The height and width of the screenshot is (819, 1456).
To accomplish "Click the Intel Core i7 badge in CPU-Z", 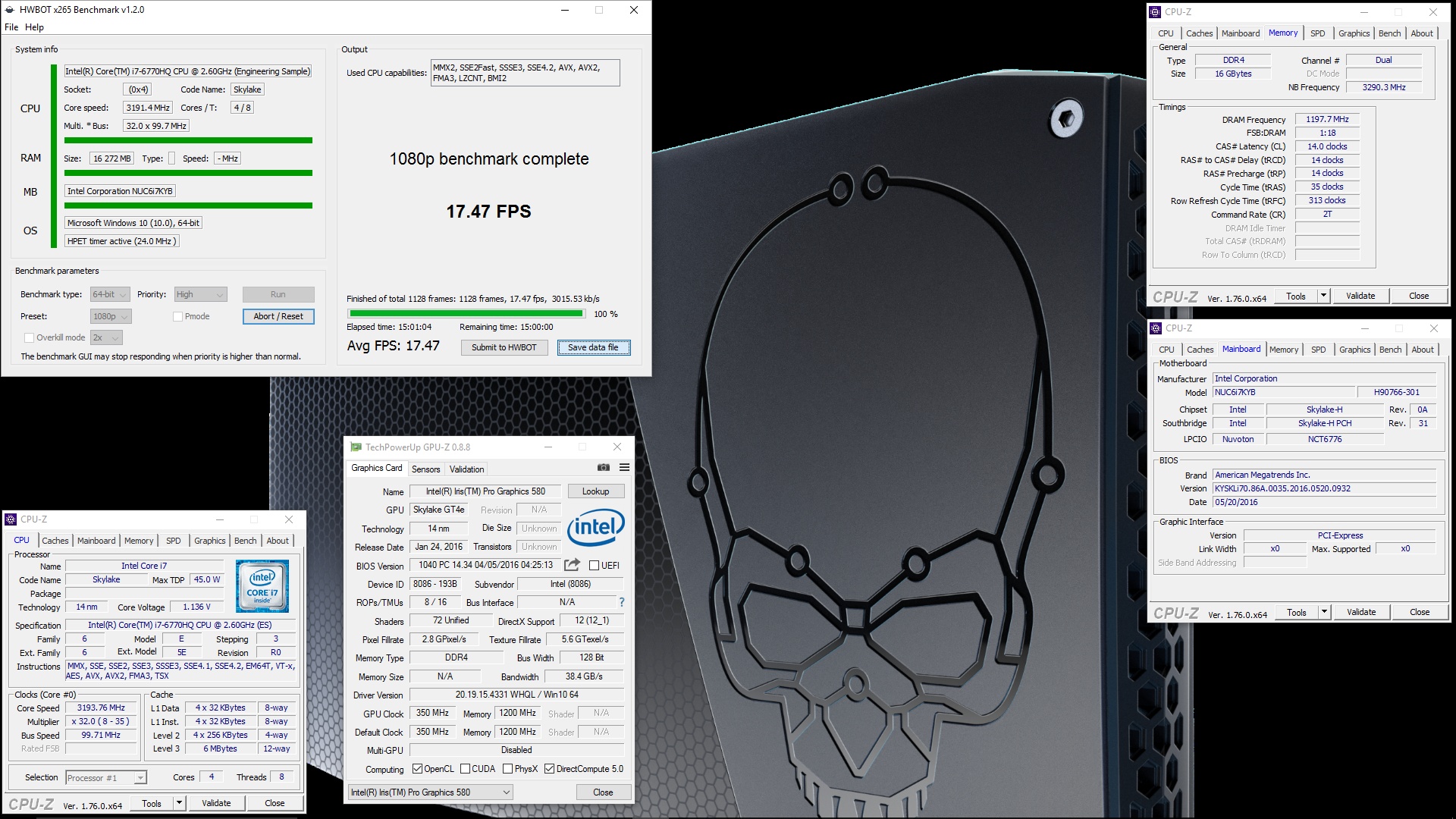I will click(262, 586).
